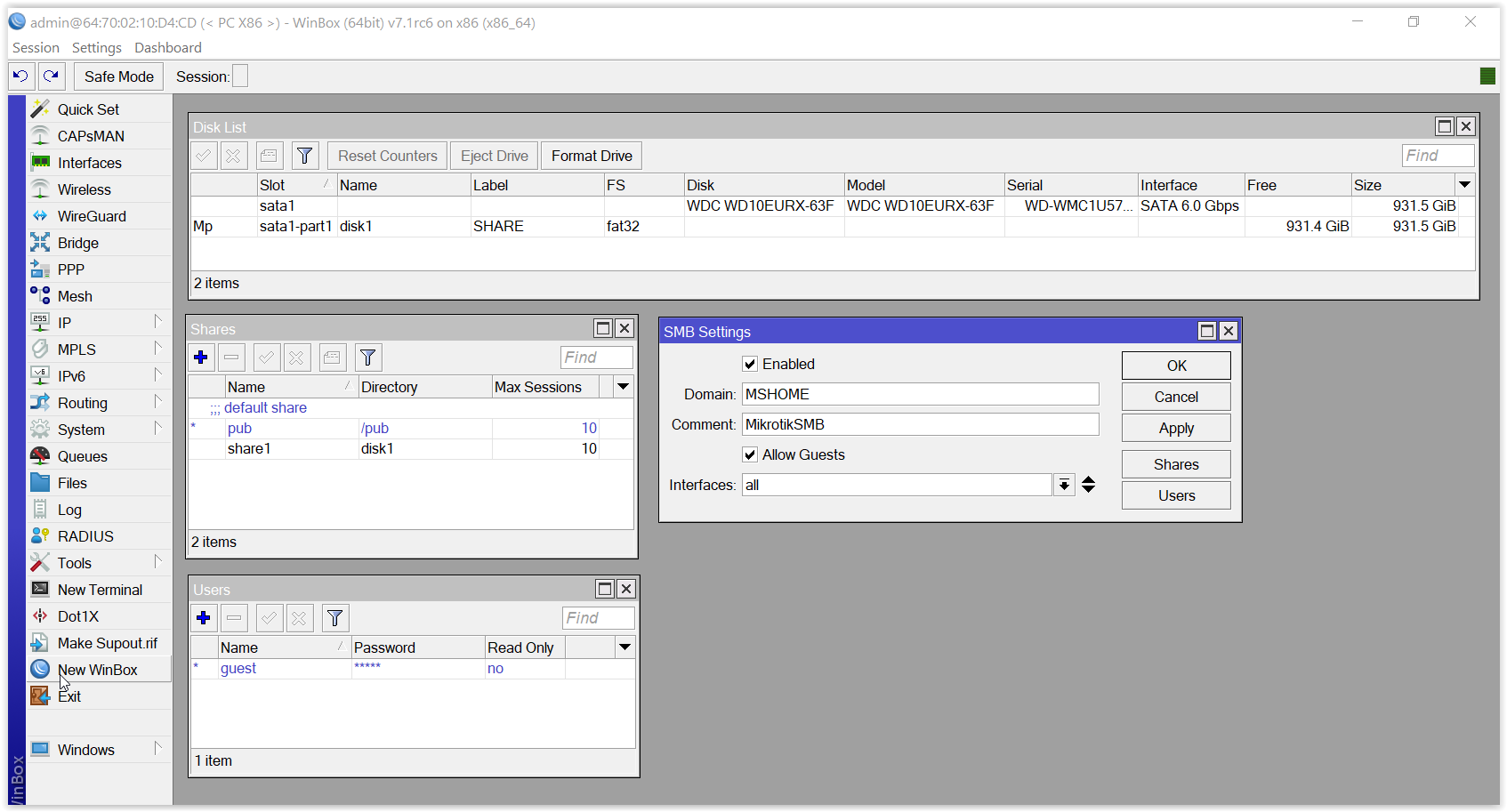Open column chooser dropdown in Shares table

tap(624, 387)
